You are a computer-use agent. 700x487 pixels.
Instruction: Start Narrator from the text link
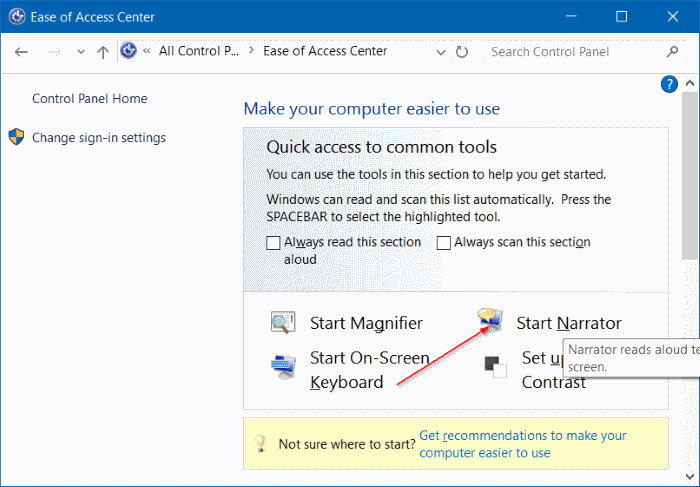click(x=569, y=323)
